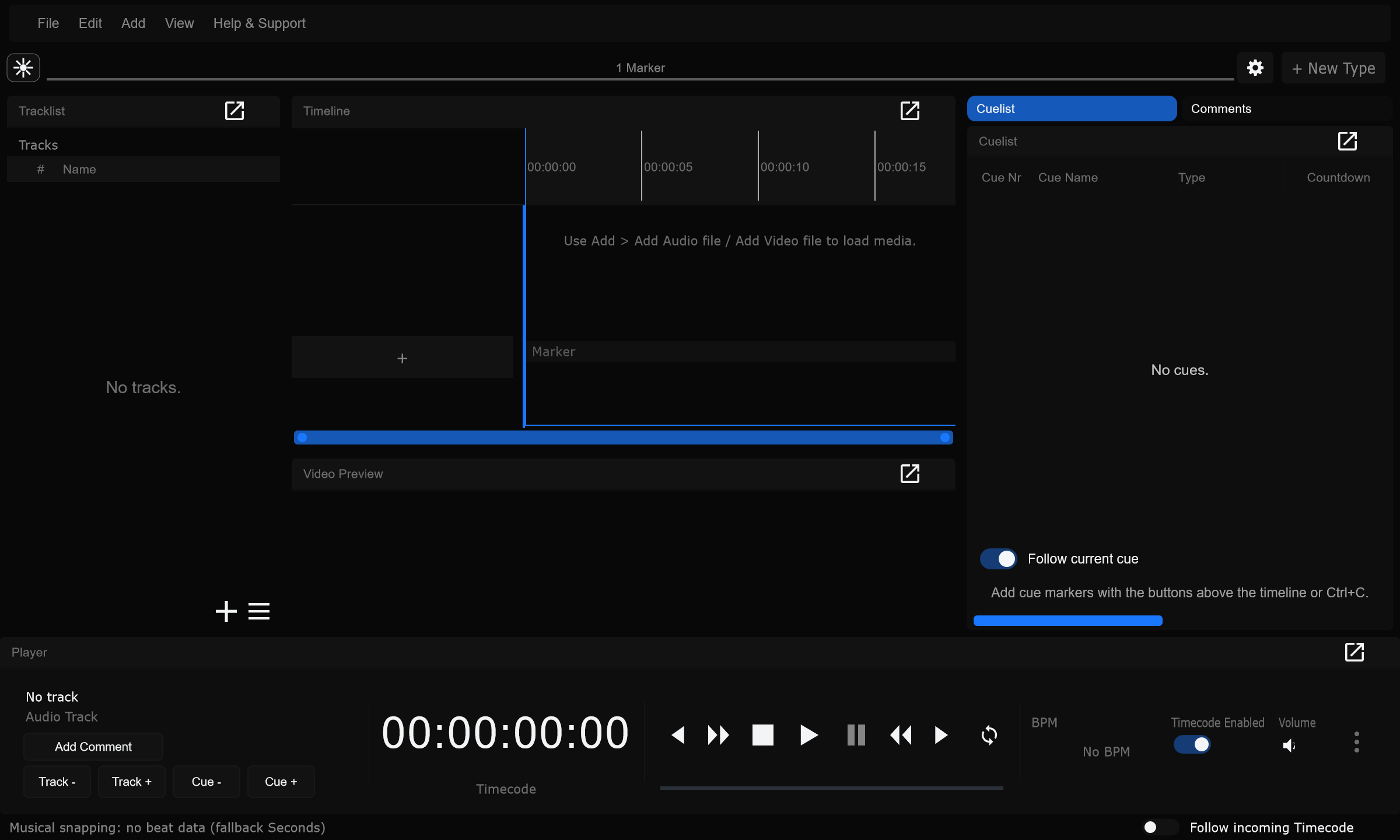The height and width of the screenshot is (840, 1400).
Task: Click the player progress bar under transport
Action: [832, 788]
